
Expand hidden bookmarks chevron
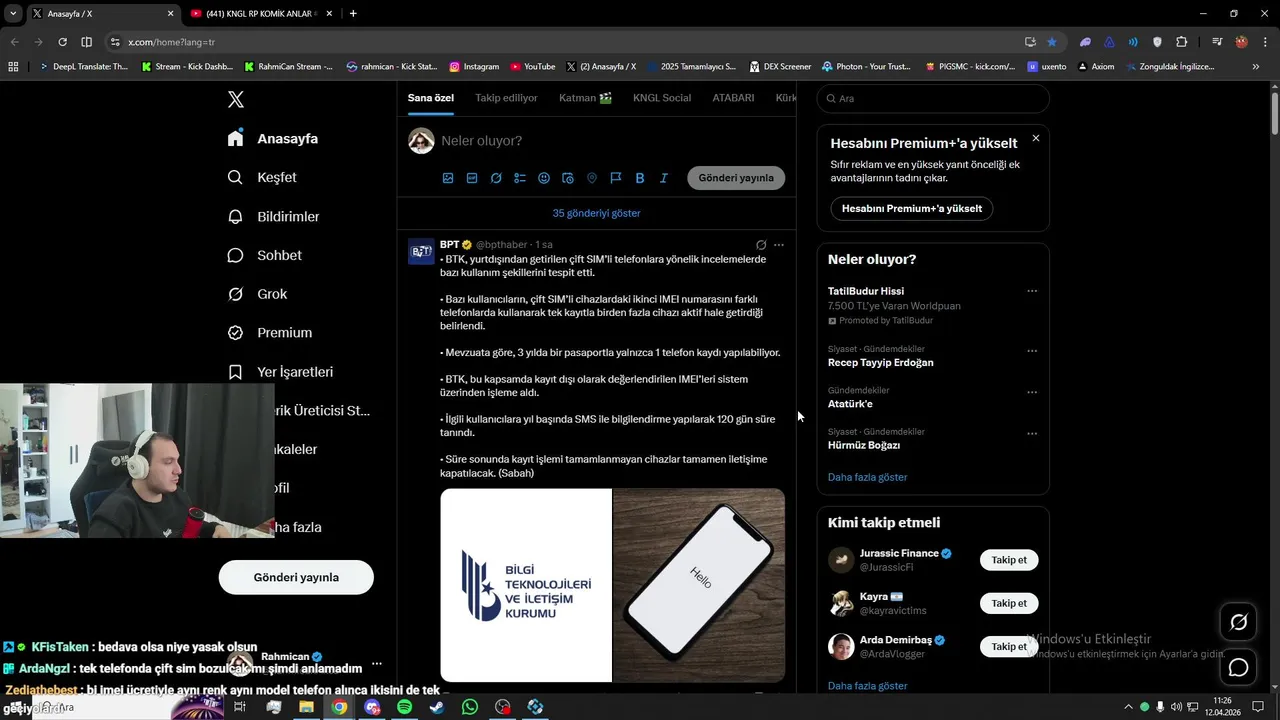coord(1256,67)
